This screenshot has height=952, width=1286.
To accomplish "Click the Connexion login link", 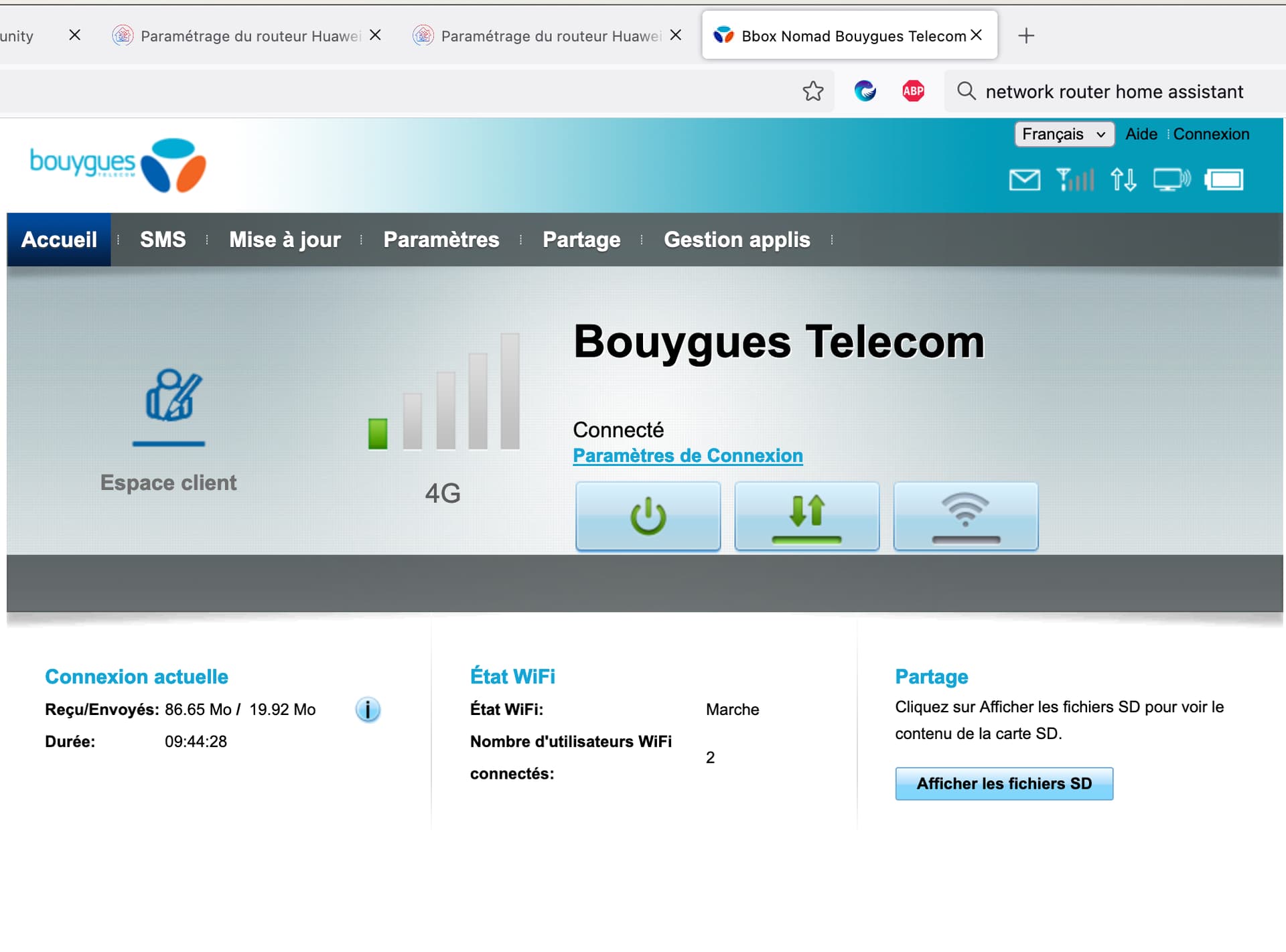I will pyautogui.click(x=1211, y=134).
